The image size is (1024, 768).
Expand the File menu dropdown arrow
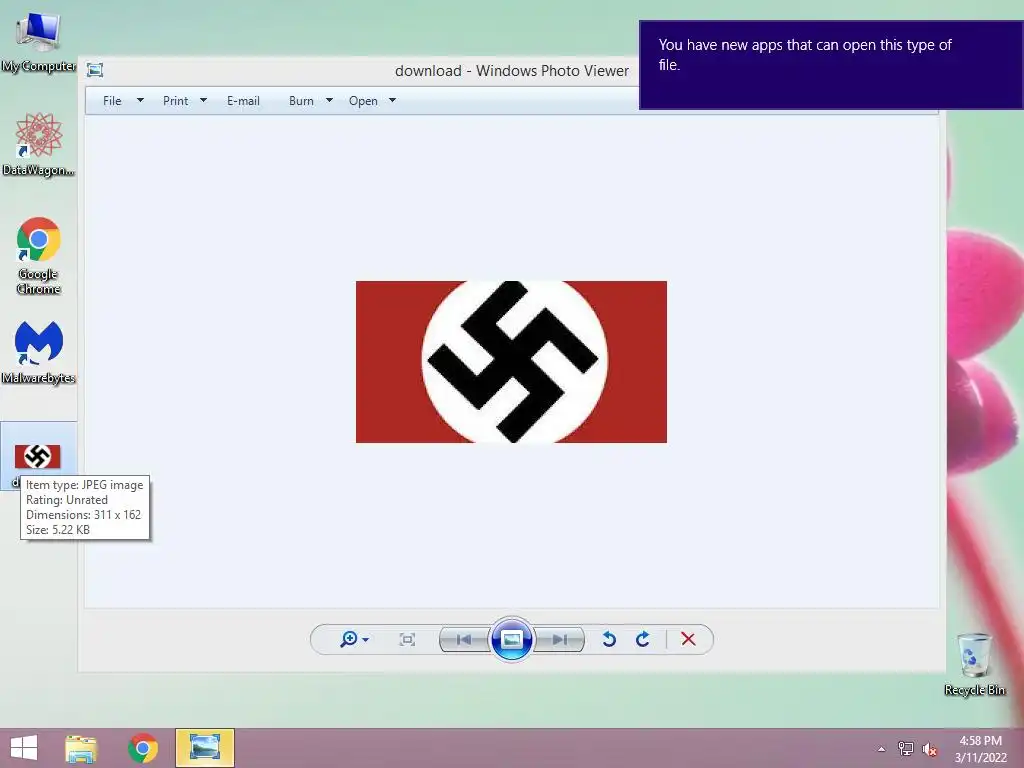coord(140,100)
